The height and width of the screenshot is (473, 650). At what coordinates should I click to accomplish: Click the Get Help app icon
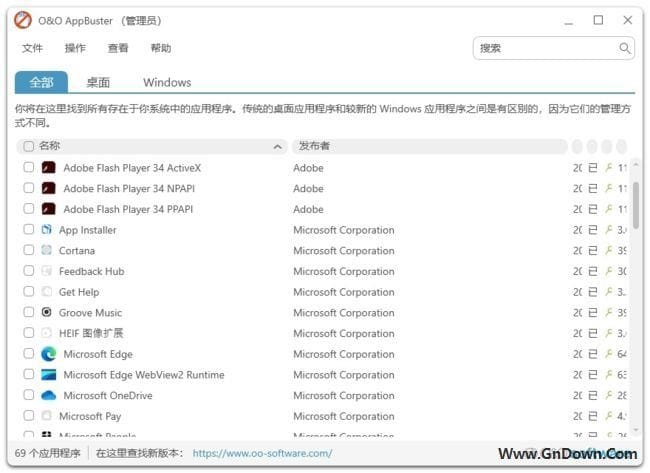tap(46, 291)
